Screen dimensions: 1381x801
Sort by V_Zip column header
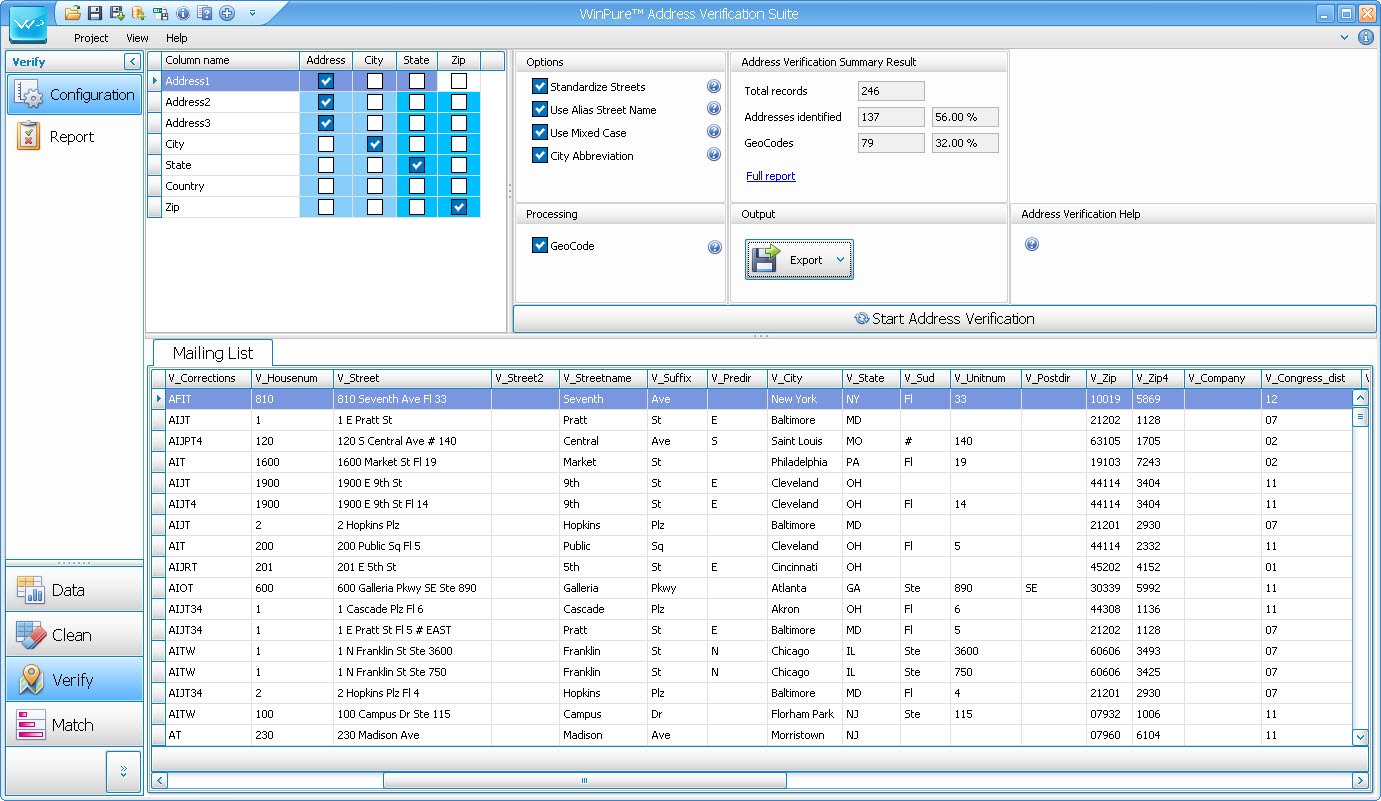1110,378
